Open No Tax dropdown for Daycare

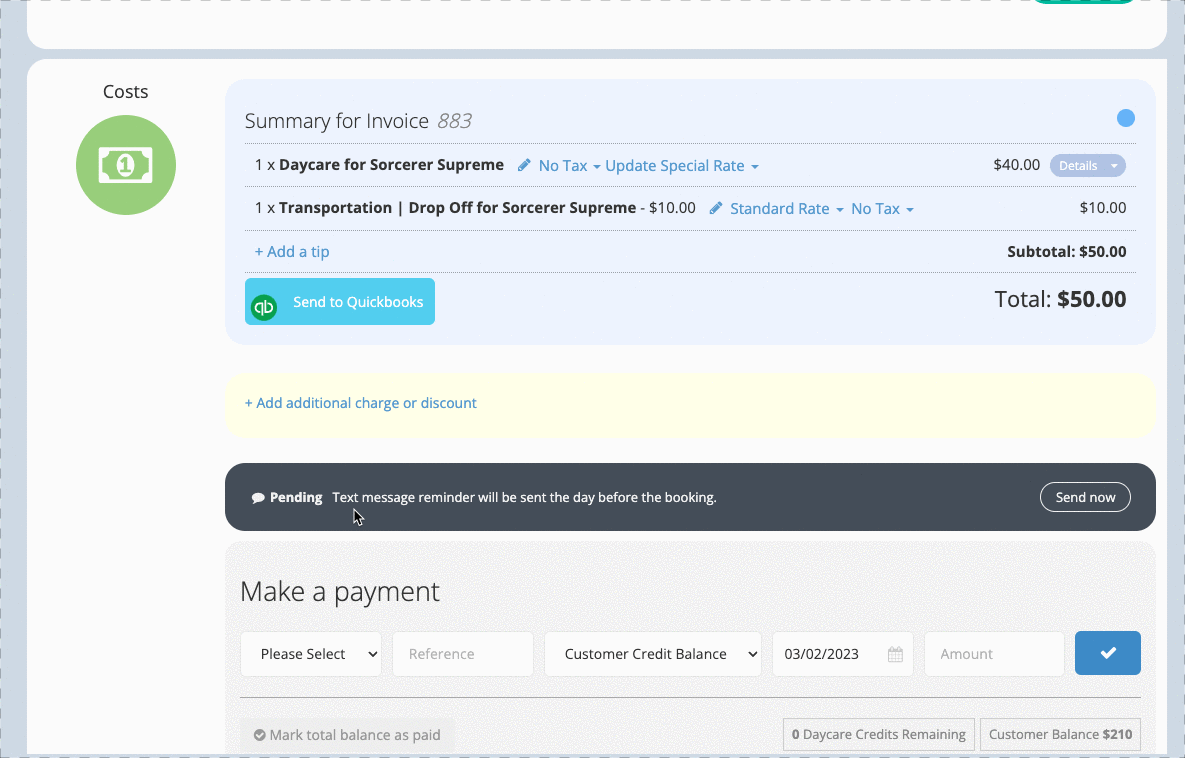coord(569,166)
